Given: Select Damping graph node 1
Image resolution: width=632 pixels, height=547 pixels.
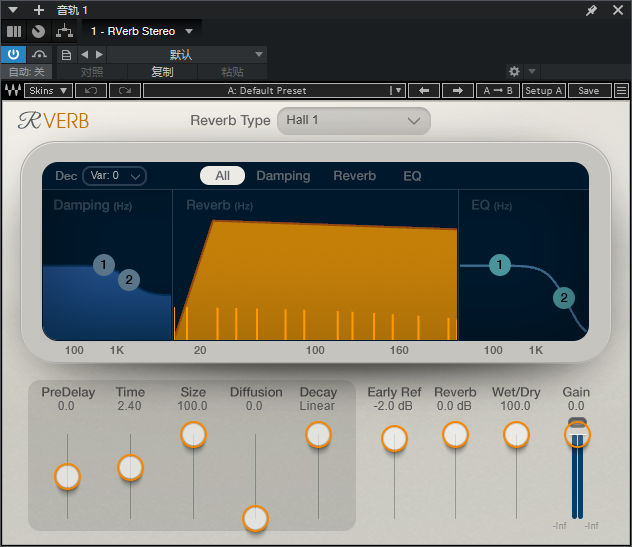Looking at the screenshot, I should pyautogui.click(x=104, y=264).
